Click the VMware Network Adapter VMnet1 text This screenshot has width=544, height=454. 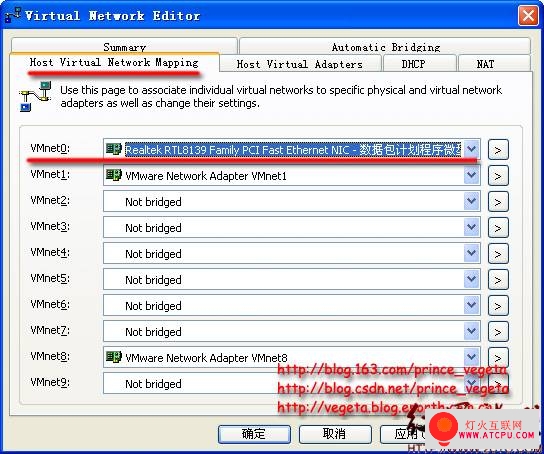[206, 176]
